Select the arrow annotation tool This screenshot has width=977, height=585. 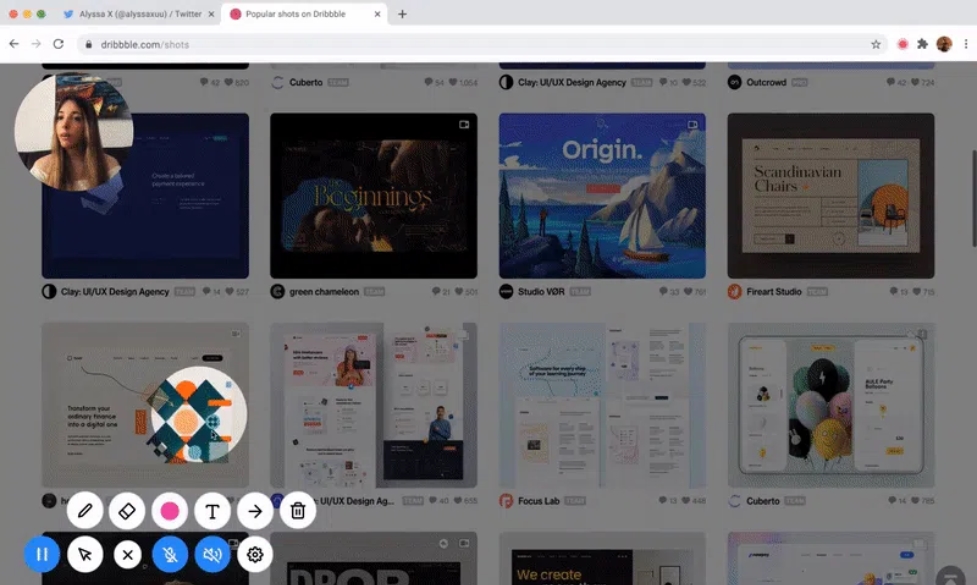coord(255,511)
